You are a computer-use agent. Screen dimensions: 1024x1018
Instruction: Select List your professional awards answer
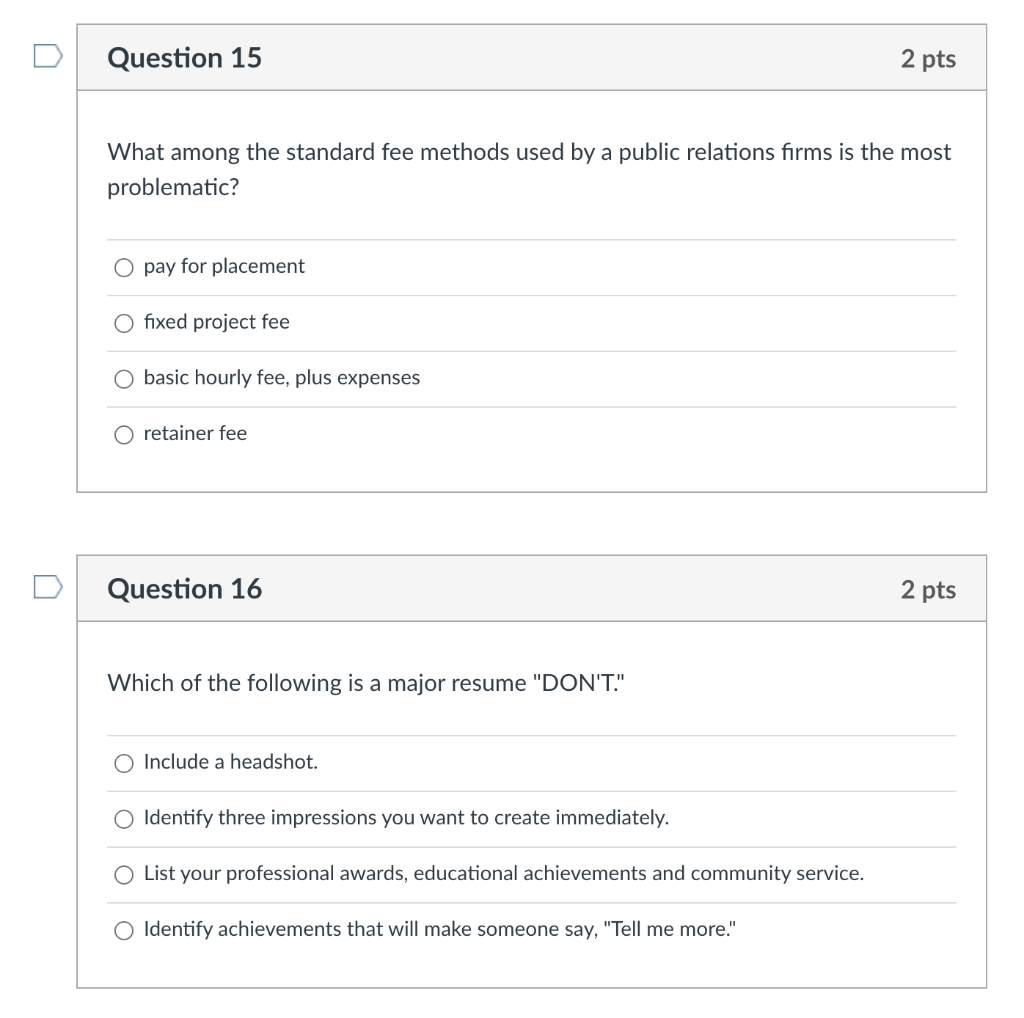(124, 874)
